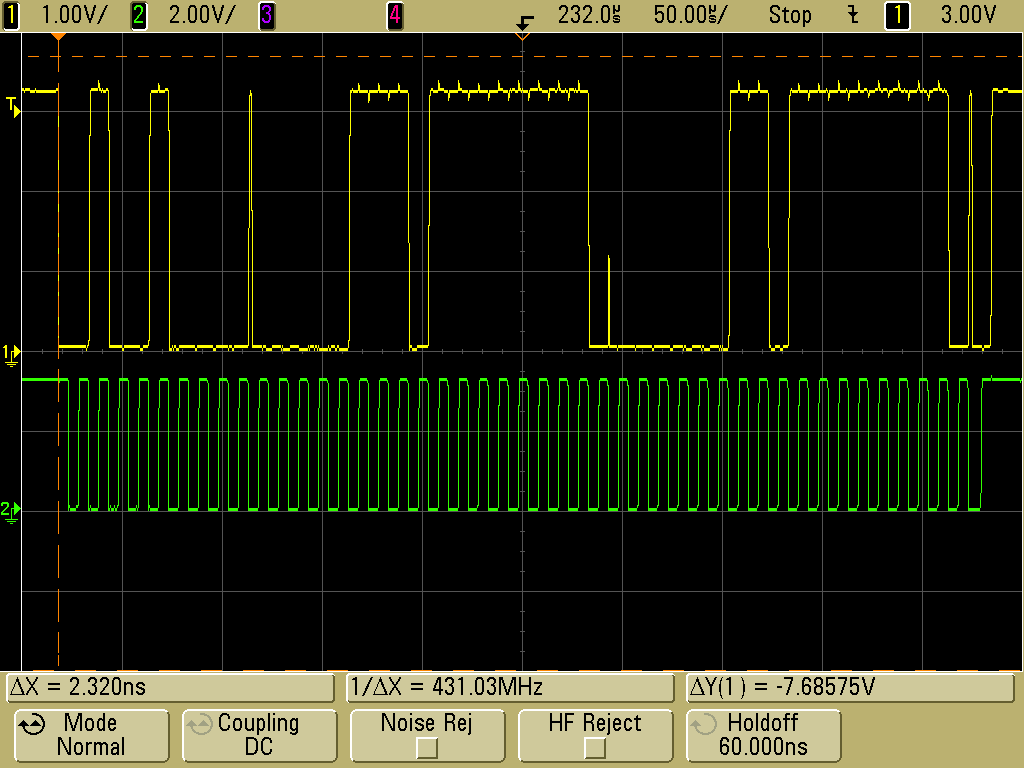
Task: Click channel 1 ground reference marker
Action: [11, 355]
